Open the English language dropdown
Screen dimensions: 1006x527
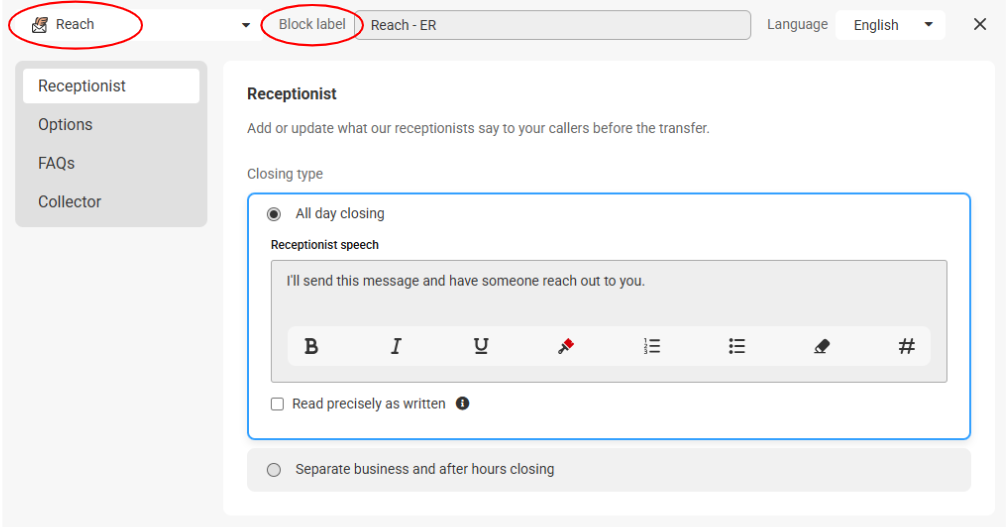(891, 25)
